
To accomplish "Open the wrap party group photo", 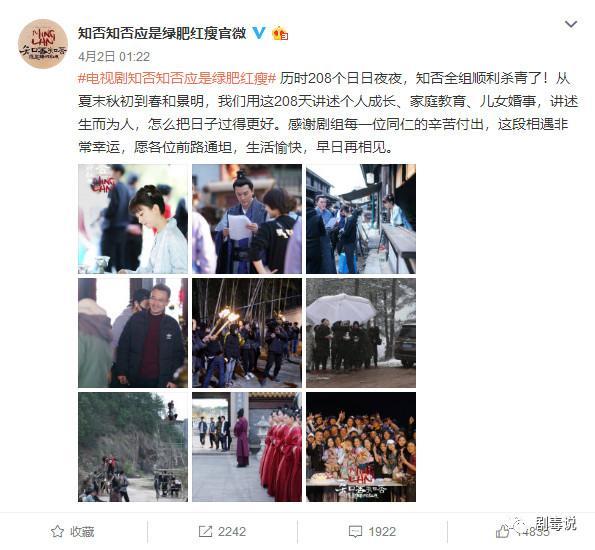I will click(361, 447).
